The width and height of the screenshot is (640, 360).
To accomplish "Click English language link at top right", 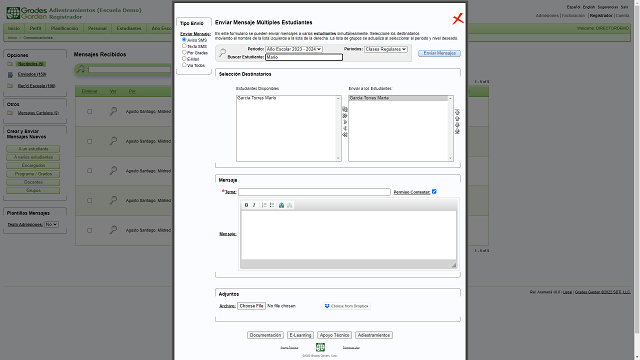I will (x=589, y=7).
